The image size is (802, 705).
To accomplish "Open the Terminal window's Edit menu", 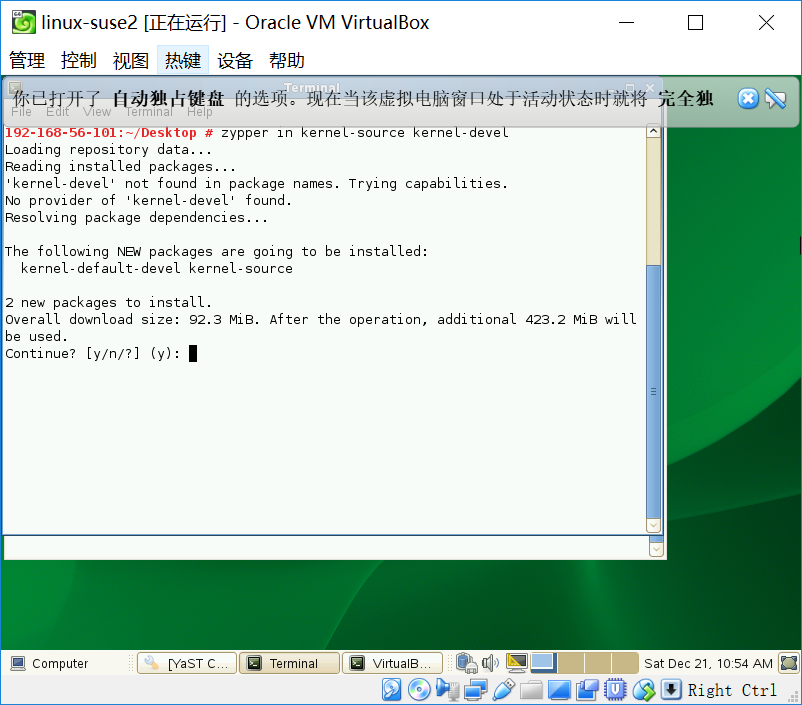I will (x=57, y=112).
